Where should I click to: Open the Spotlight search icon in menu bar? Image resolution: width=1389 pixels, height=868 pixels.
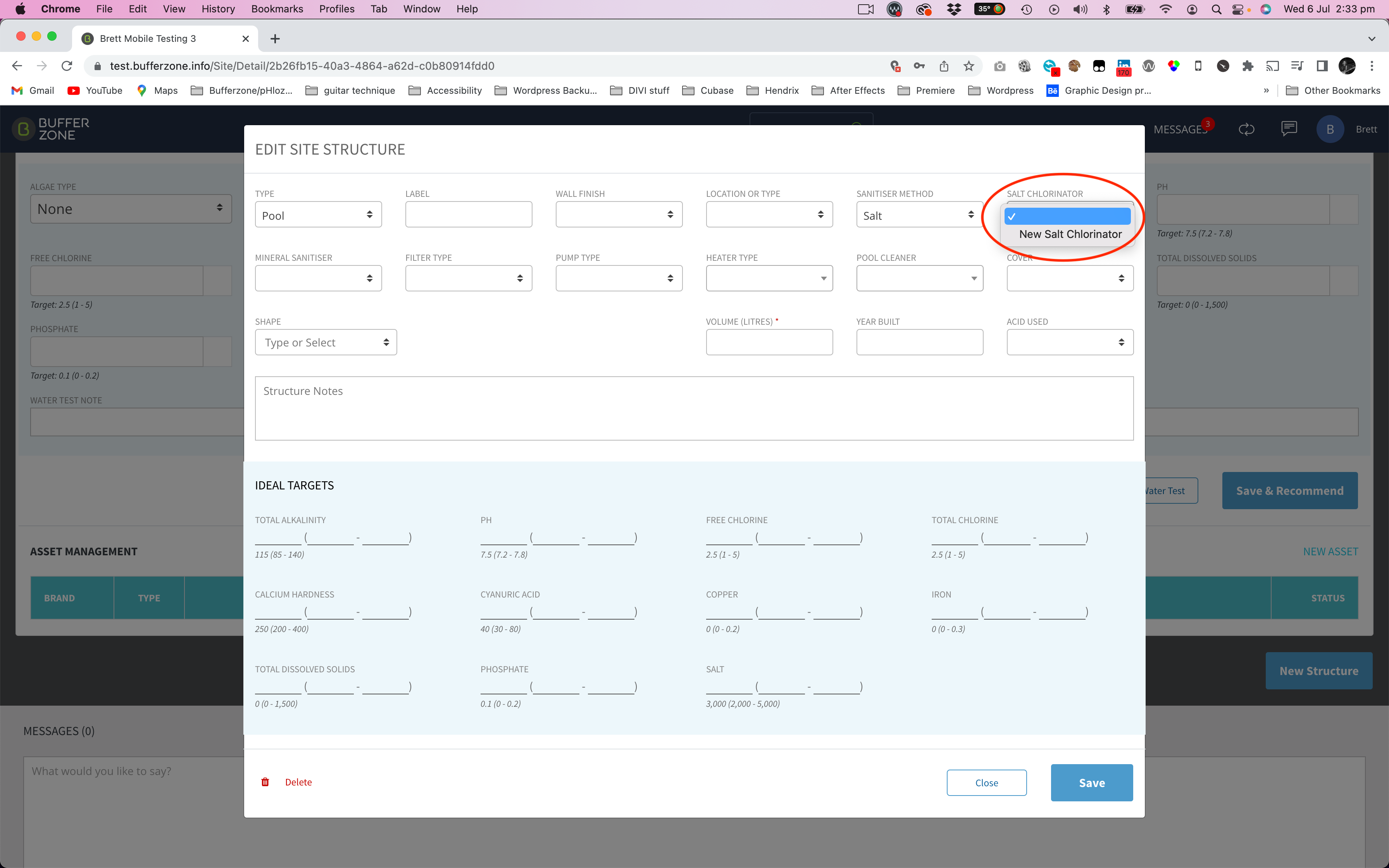[1216, 9]
